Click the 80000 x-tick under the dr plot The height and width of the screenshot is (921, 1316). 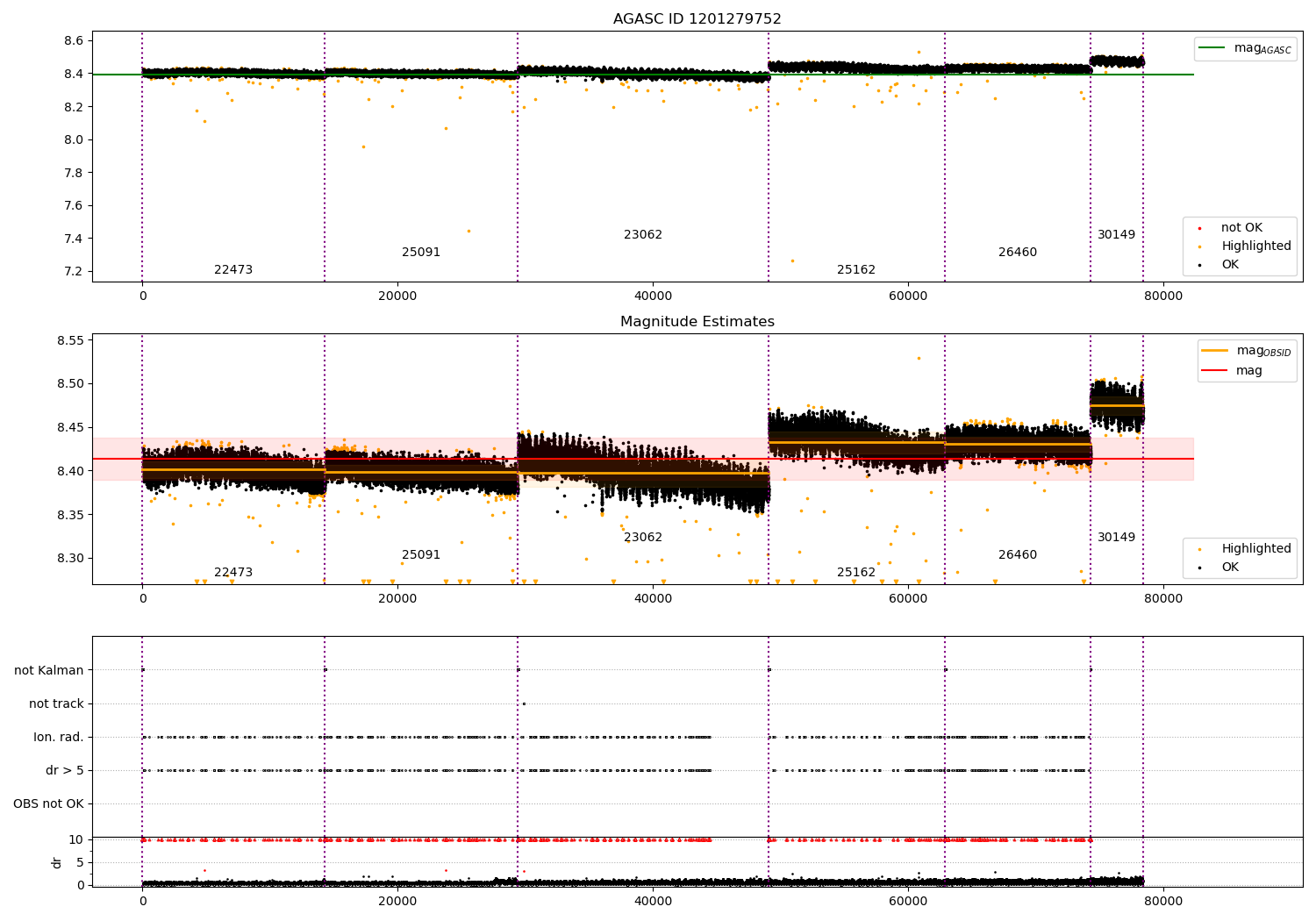1163,900
